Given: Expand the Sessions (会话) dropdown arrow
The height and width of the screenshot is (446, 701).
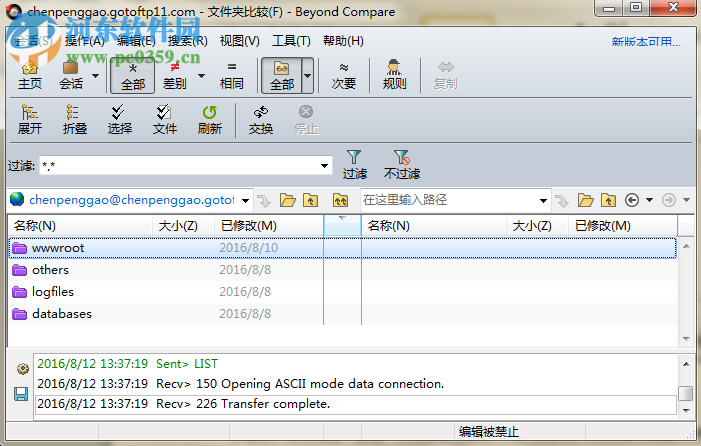Looking at the screenshot, I should (95, 76).
